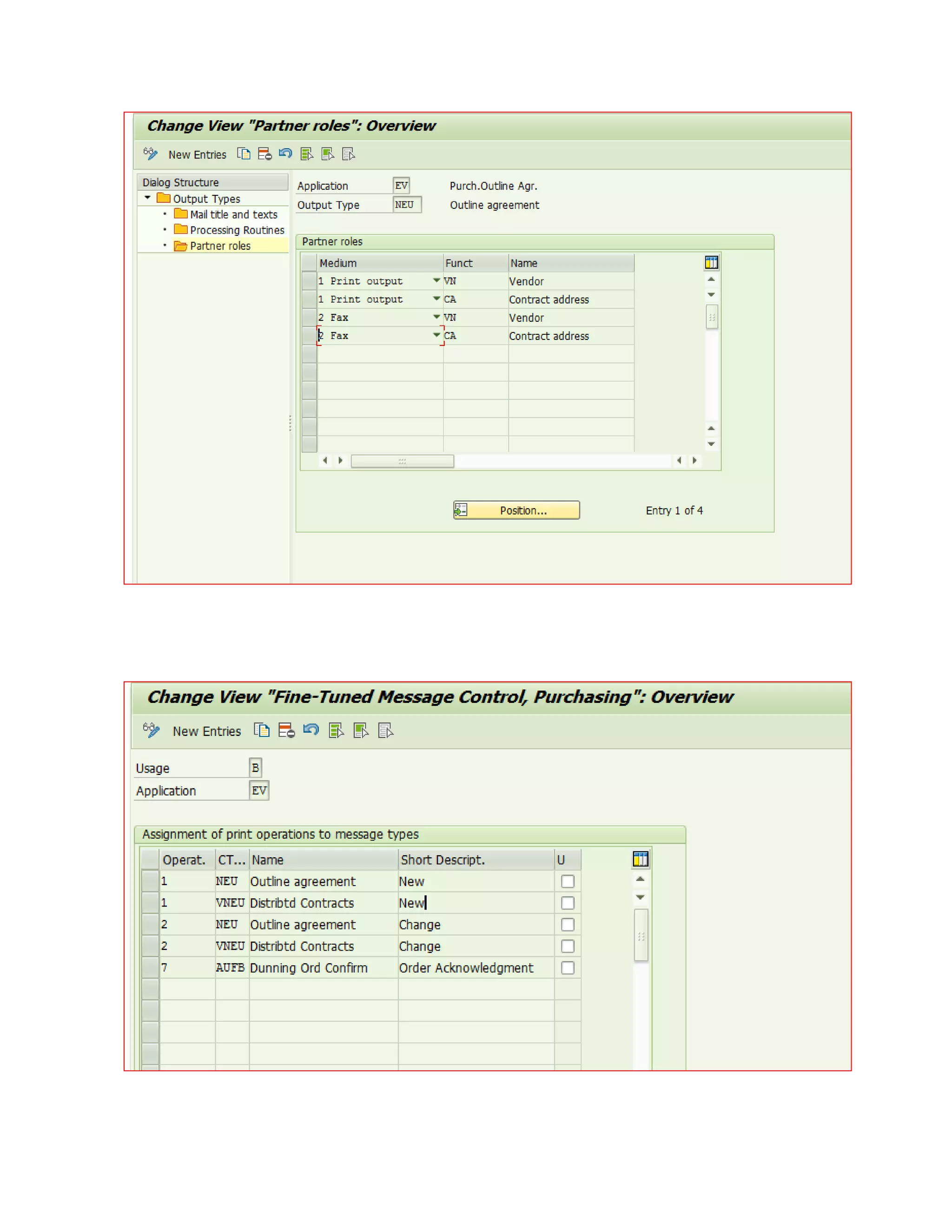
Task: Click vertical scrollbar thumb in Partner roles table
Action: pos(712,318)
